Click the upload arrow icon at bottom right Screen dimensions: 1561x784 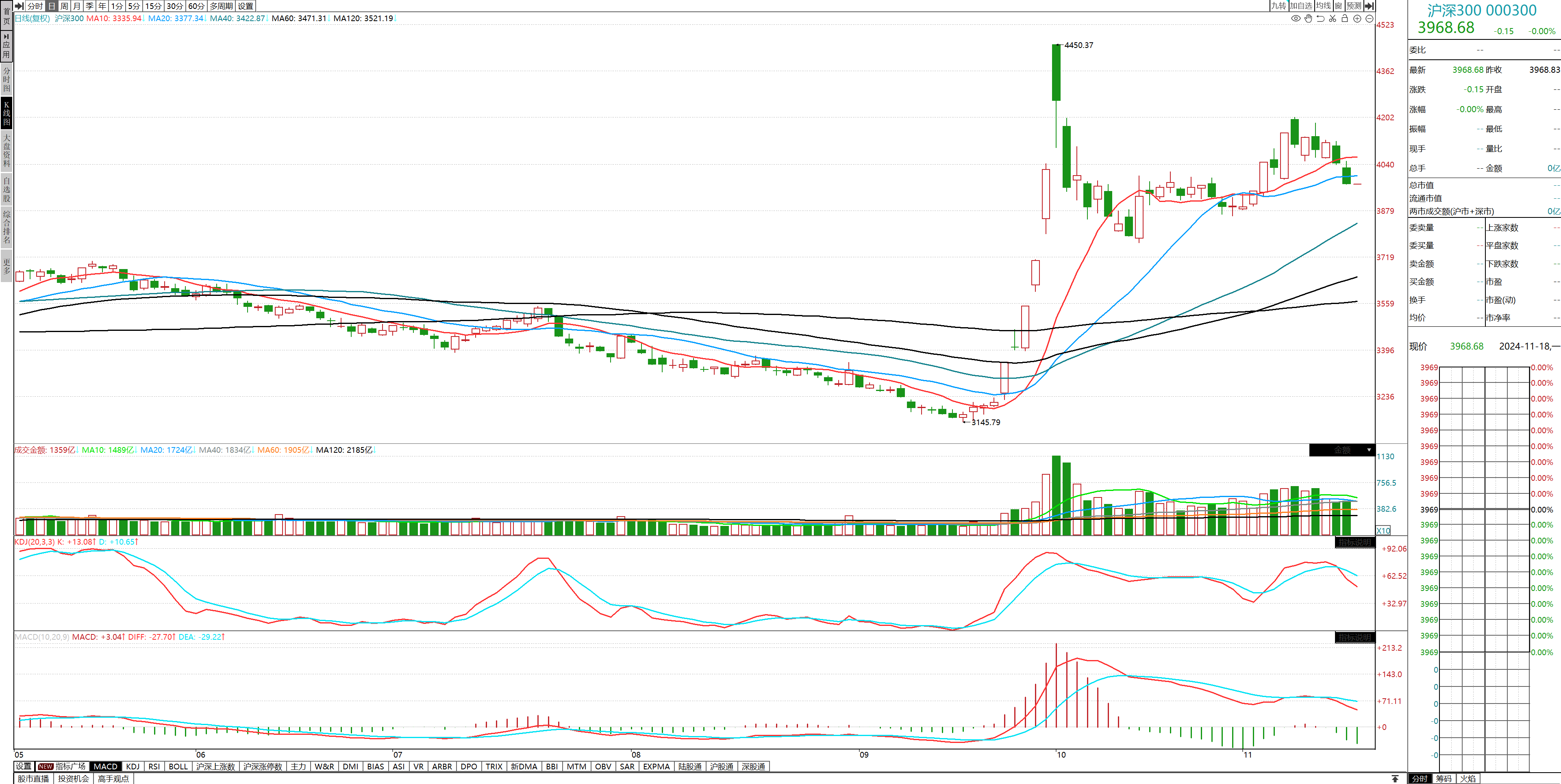[x=1395, y=779]
